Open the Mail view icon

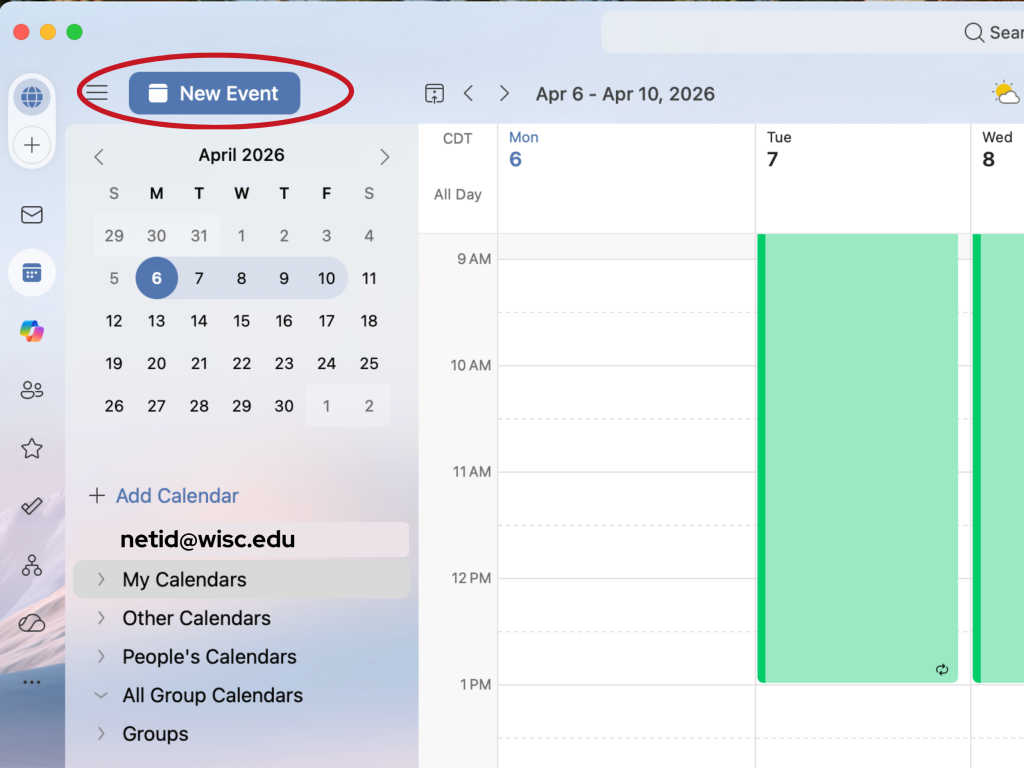[x=32, y=214]
